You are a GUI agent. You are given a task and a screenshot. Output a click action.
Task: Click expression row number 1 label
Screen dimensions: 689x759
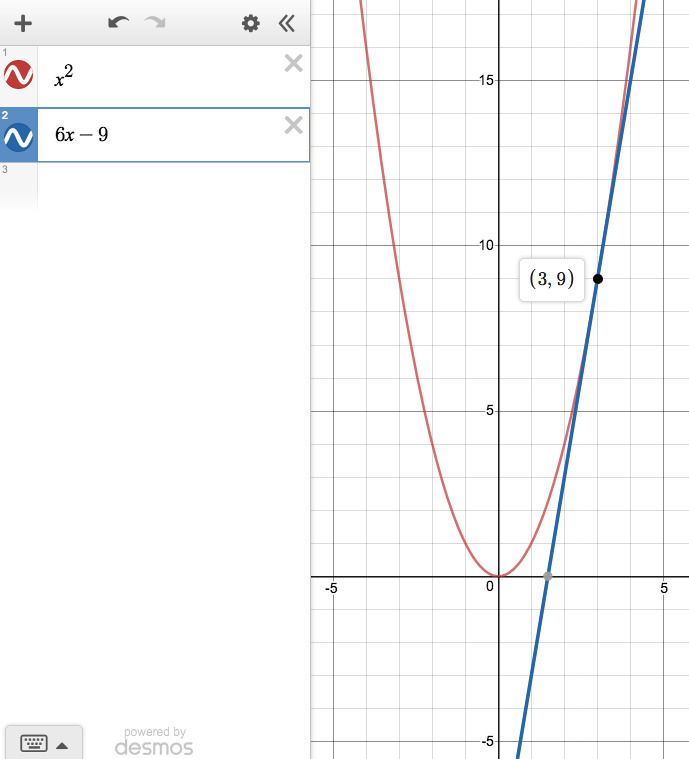[x=5, y=52]
